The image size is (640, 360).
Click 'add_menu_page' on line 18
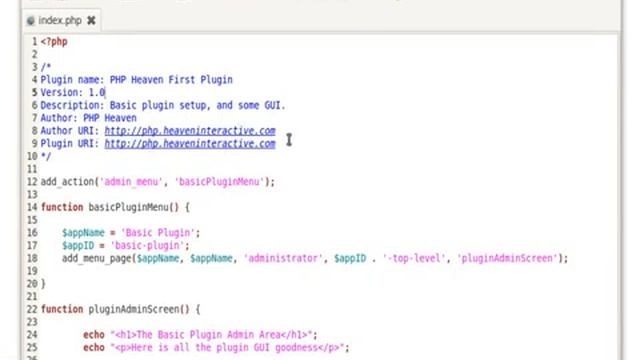[x=97, y=258]
